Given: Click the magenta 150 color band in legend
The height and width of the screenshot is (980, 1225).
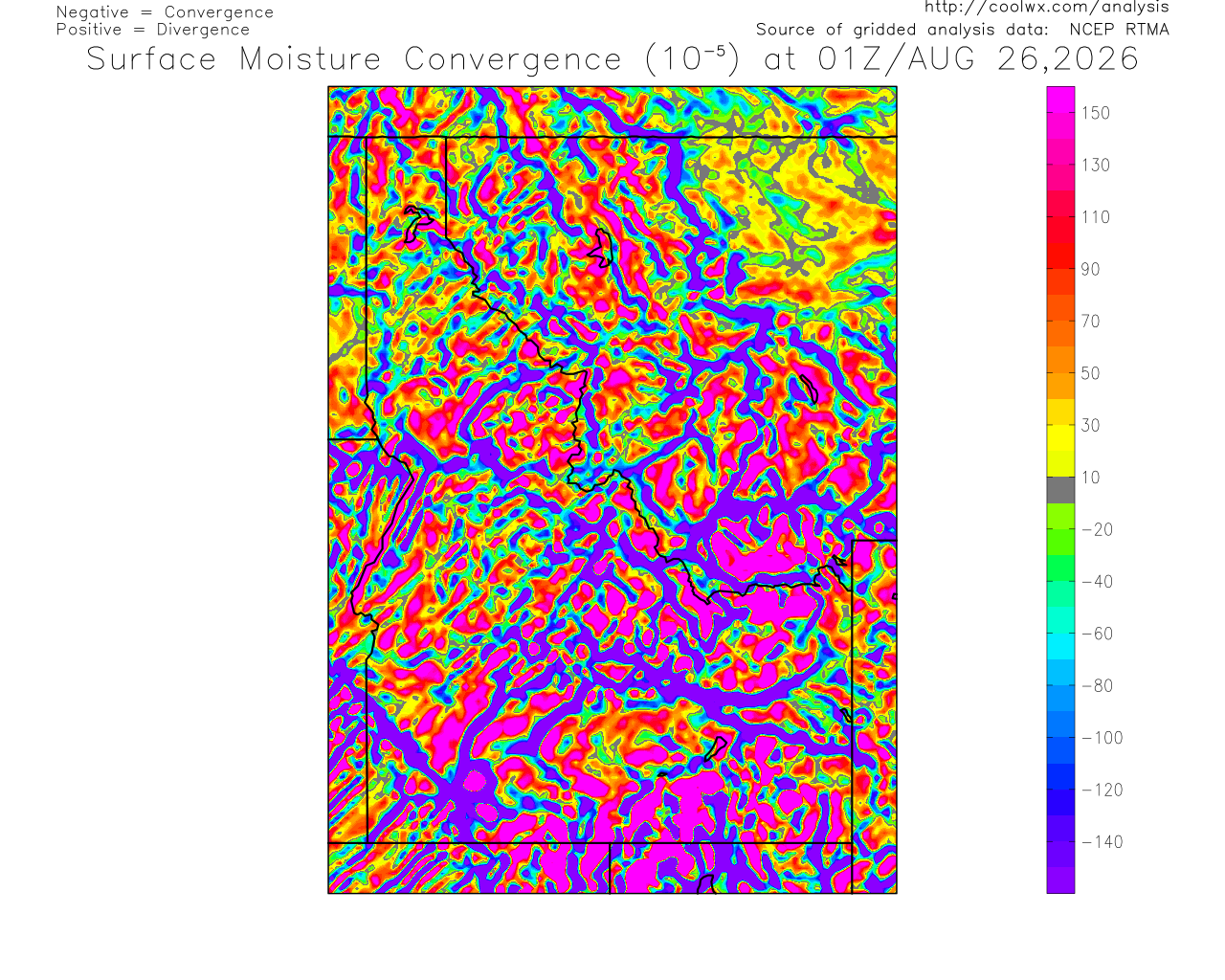Looking at the screenshot, I should [1060, 113].
